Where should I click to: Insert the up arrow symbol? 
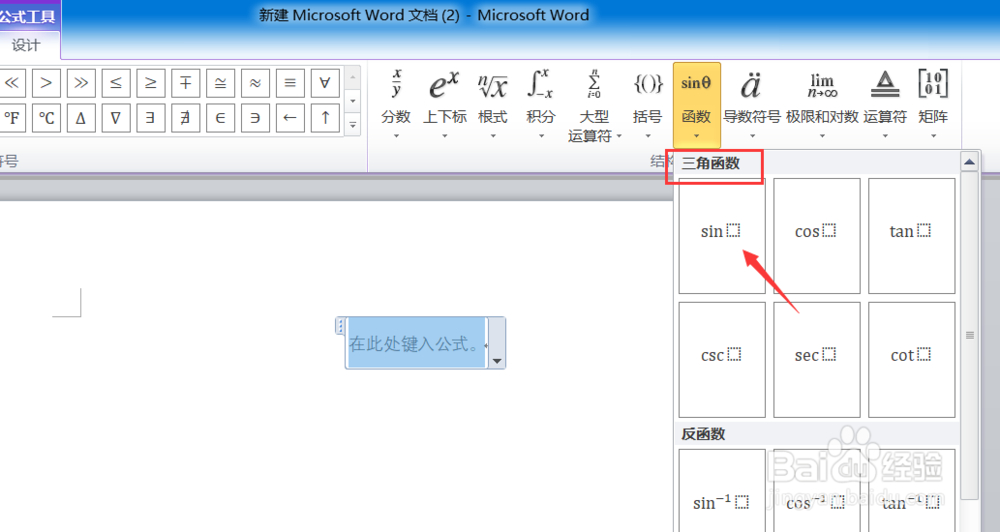pyautogui.click(x=325, y=118)
